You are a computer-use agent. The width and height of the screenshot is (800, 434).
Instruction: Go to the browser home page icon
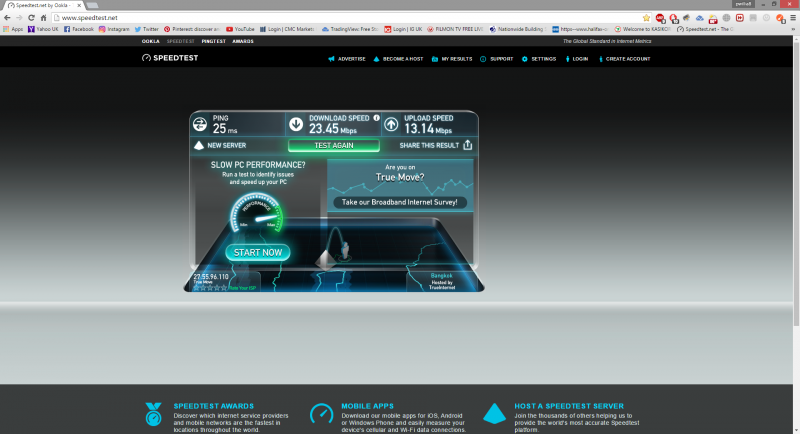[43, 17]
